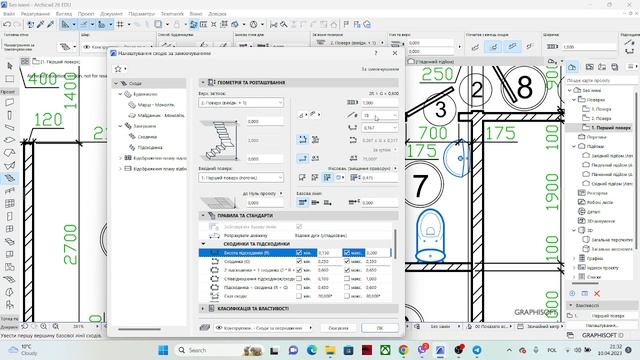Open the Help menu
The height and width of the screenshot is (360, 640).
pyautogui.click(x=217, y=14)
